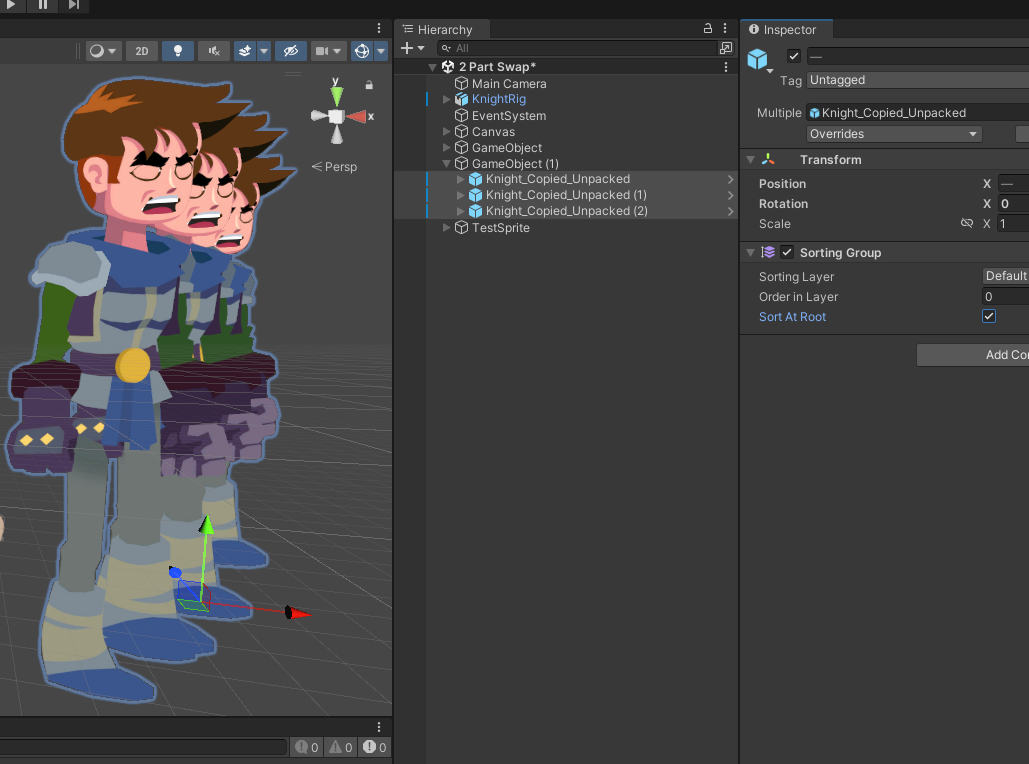Screen dimensions: 1029x764
Task: Click Rotation X value field
Action: [x=1013, y=203]
